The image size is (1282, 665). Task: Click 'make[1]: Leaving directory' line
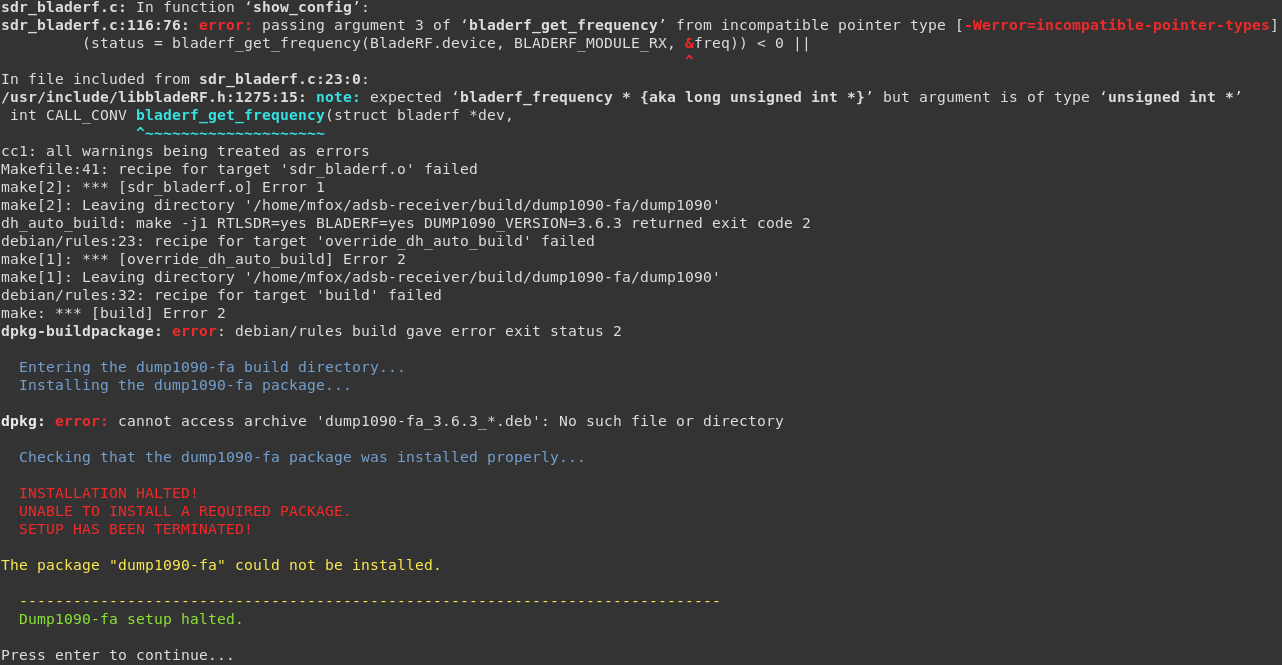tap(361, 277)
